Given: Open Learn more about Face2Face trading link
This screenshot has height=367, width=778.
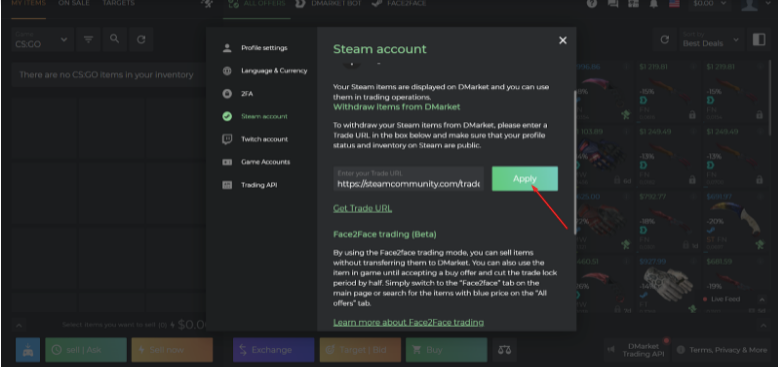Looking at the screenshot, I should 408,322.
